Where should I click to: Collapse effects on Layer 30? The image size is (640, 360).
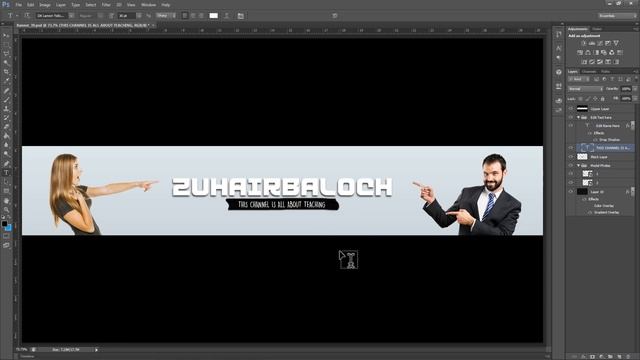[x=633, y=191]
